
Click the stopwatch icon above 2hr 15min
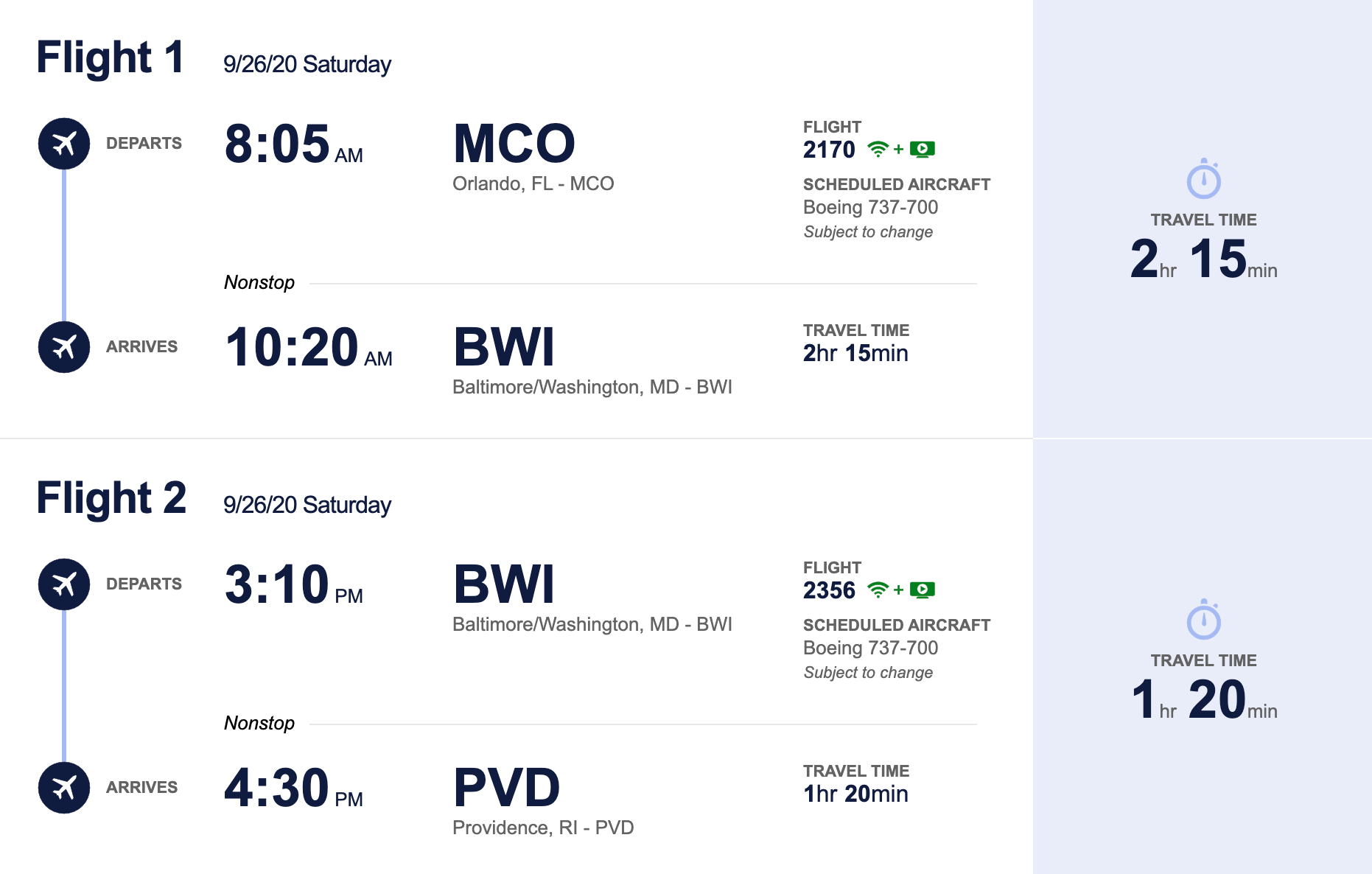click(x=1203, y=179)
